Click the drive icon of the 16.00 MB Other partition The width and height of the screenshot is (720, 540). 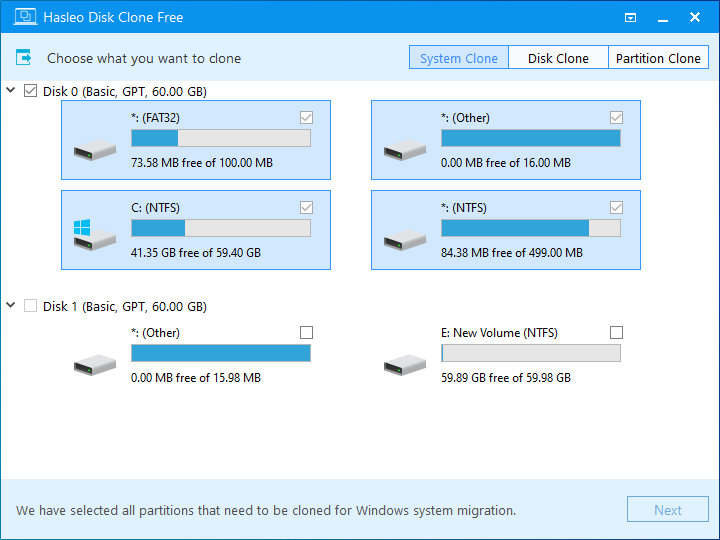pyautogui.click(x=405, y=150)
